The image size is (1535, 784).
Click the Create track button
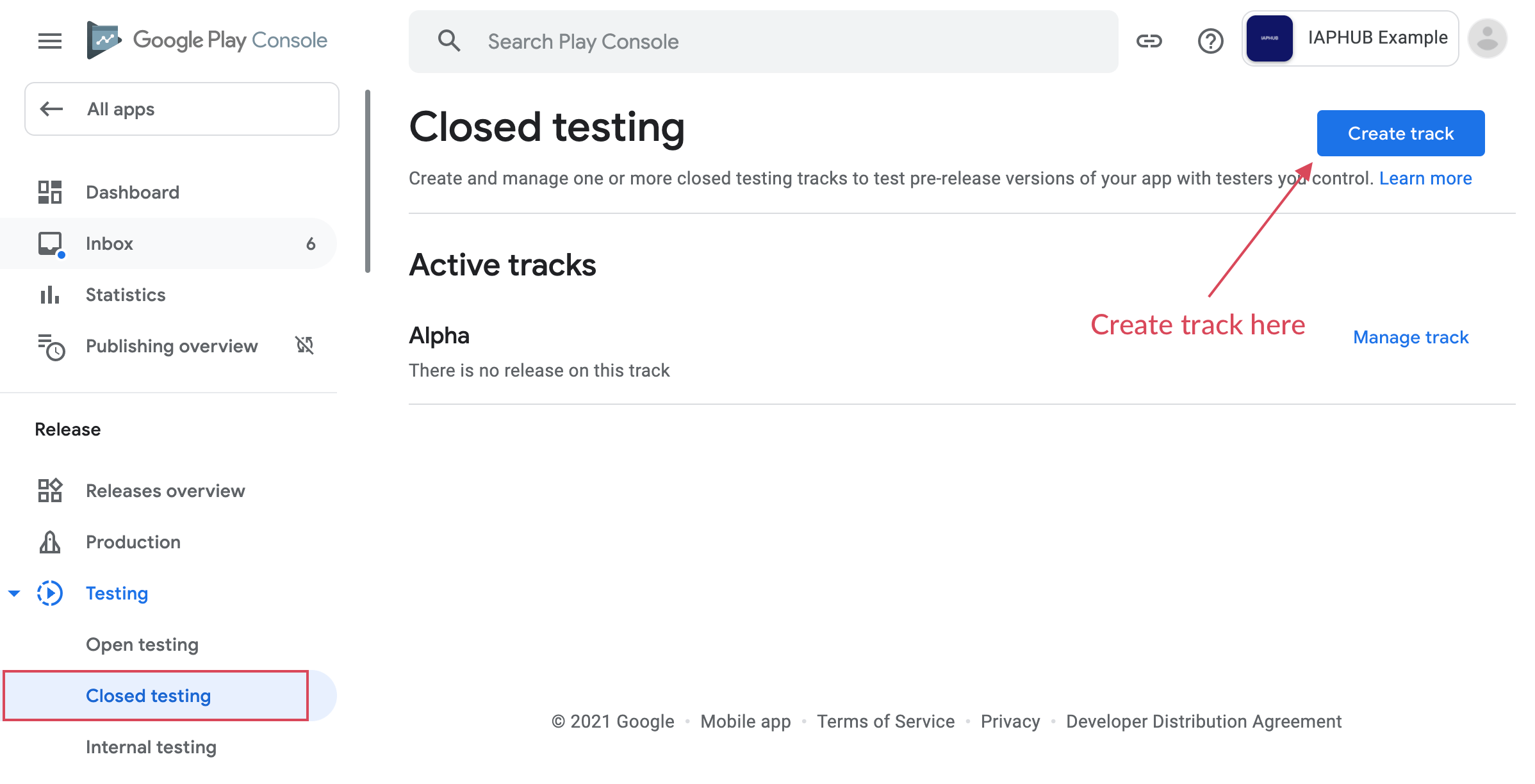pyautogui.click(x=1400, y=133)
